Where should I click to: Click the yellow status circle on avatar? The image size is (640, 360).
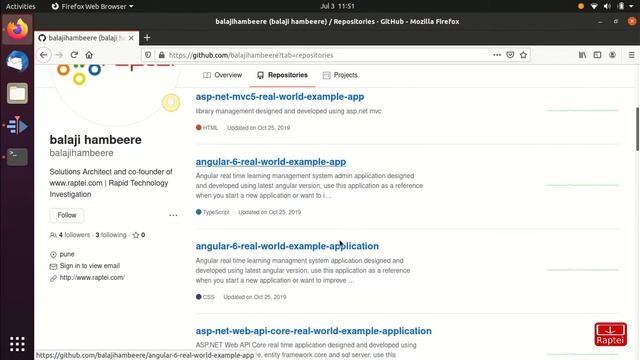coord(171,102)
